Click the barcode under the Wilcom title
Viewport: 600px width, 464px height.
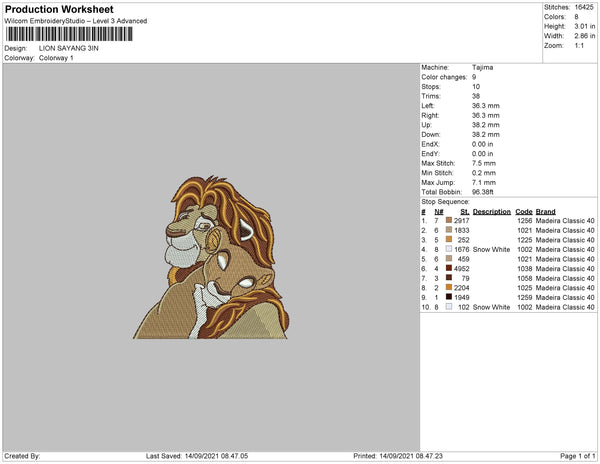point(69,34)
